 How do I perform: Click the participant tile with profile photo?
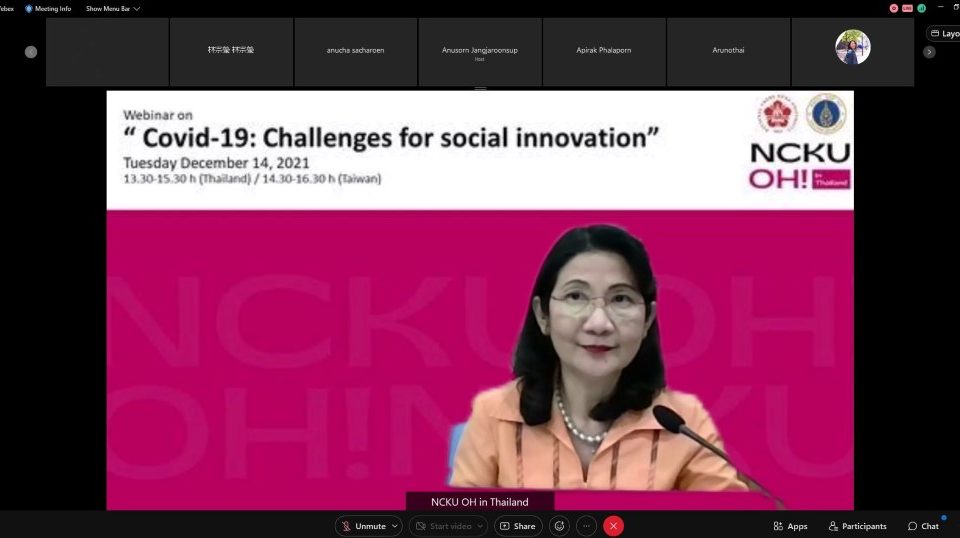pos(853,52)
